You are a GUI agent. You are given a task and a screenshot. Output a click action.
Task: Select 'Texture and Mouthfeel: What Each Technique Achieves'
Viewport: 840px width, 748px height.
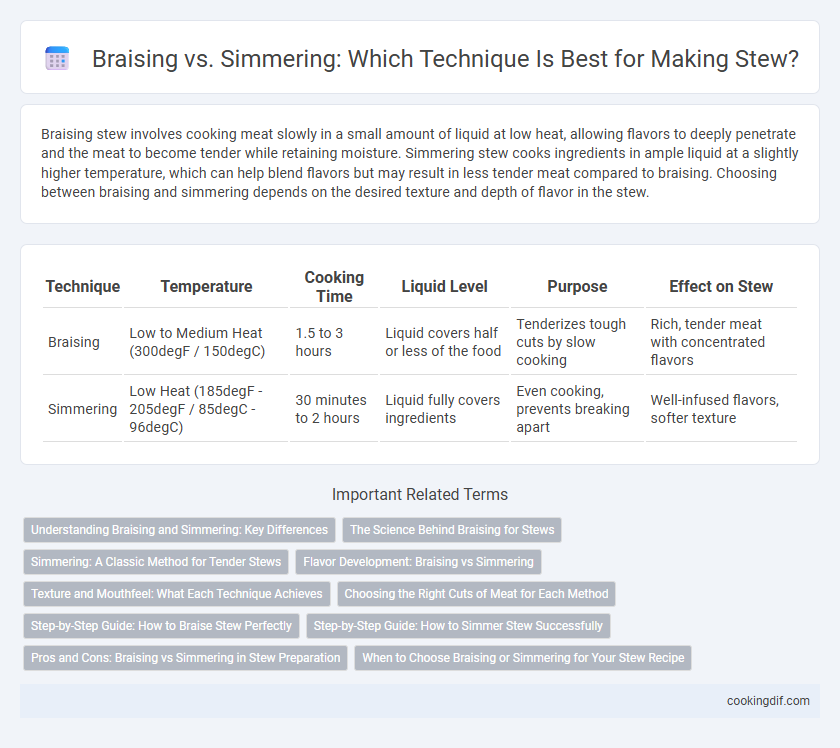coord(177,594)
